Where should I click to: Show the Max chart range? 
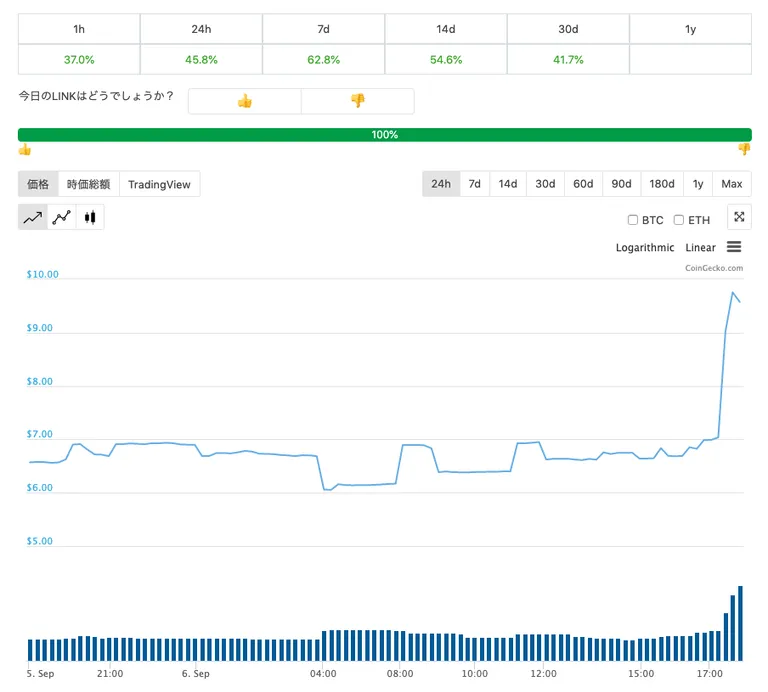732,184
